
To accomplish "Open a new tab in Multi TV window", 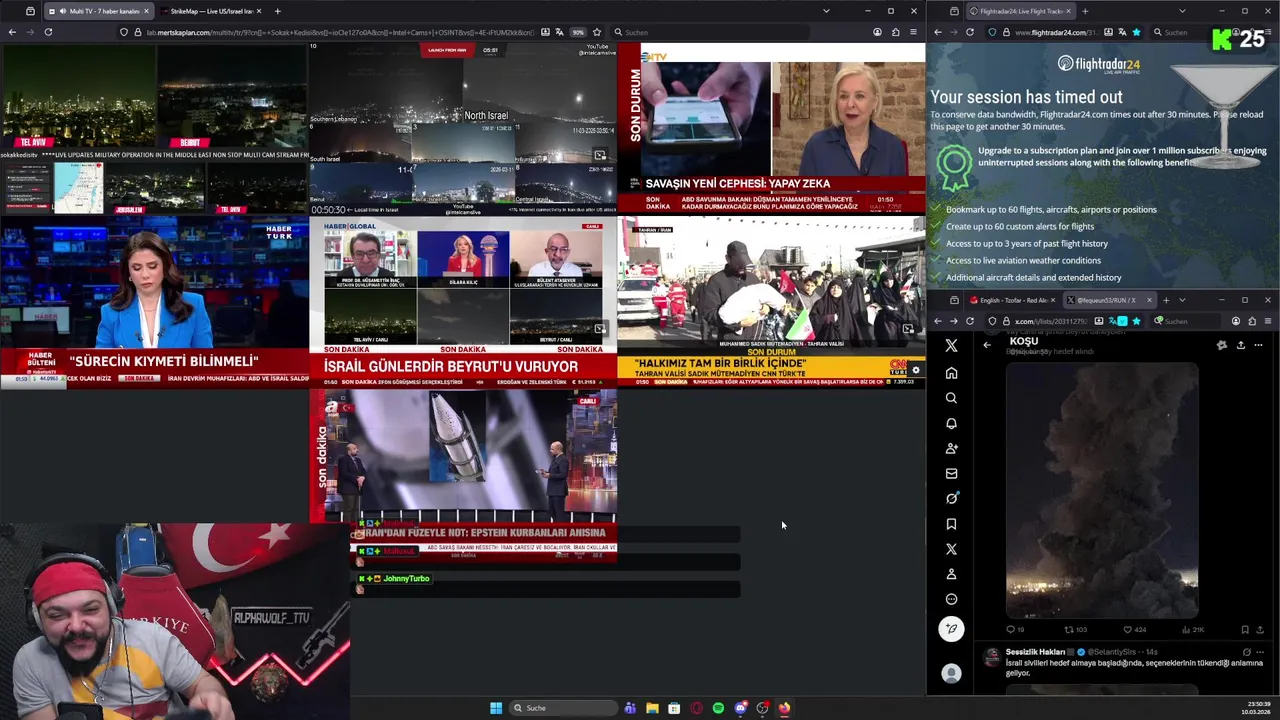I will (x=277, y=11).
